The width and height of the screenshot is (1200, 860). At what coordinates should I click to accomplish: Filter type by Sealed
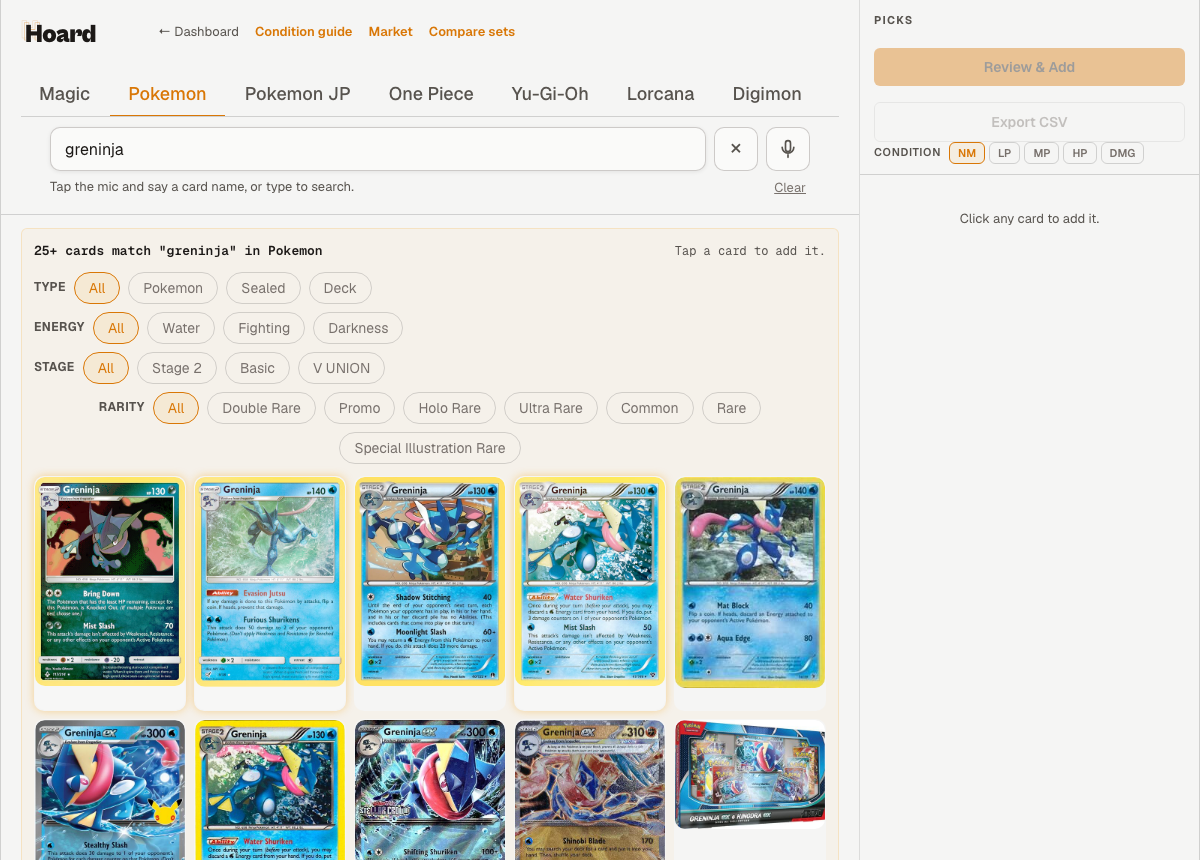point(263,288)
